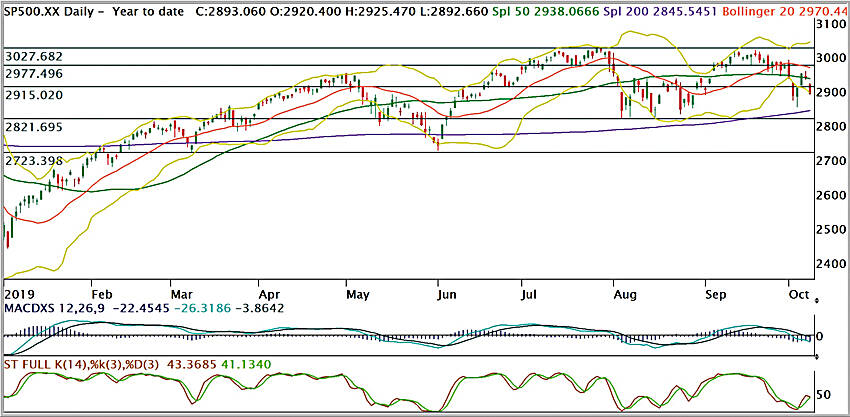Click the stochastic value 43.3685
Viewport: 850px width, 417px height.
[x=192, y=365]
